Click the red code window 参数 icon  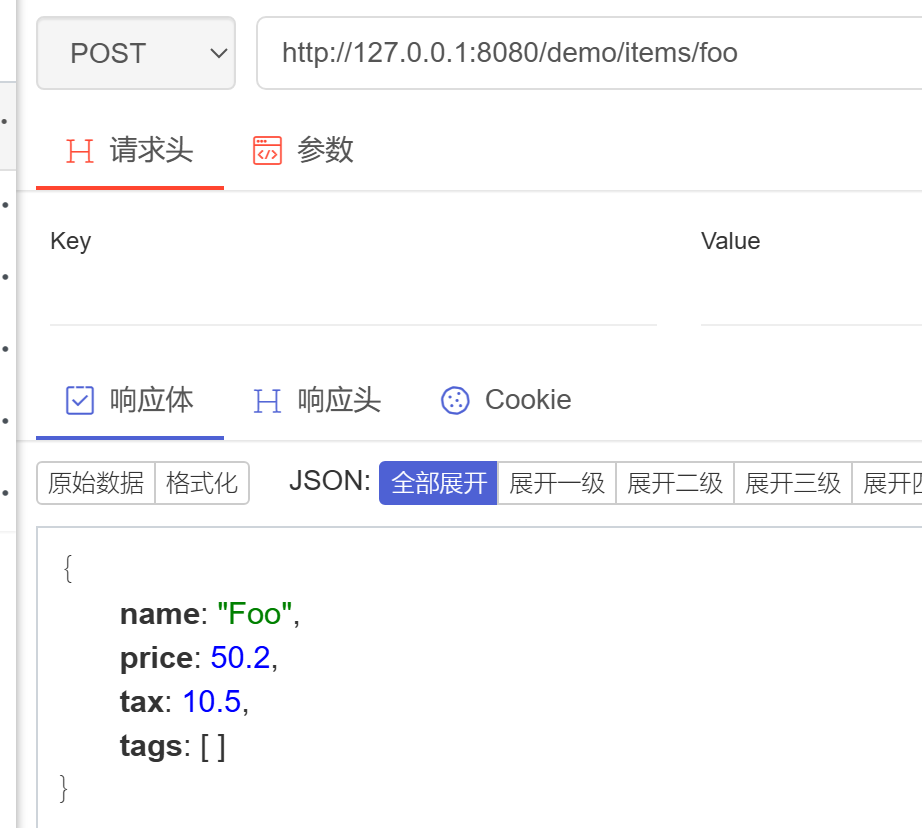(268, 151)
